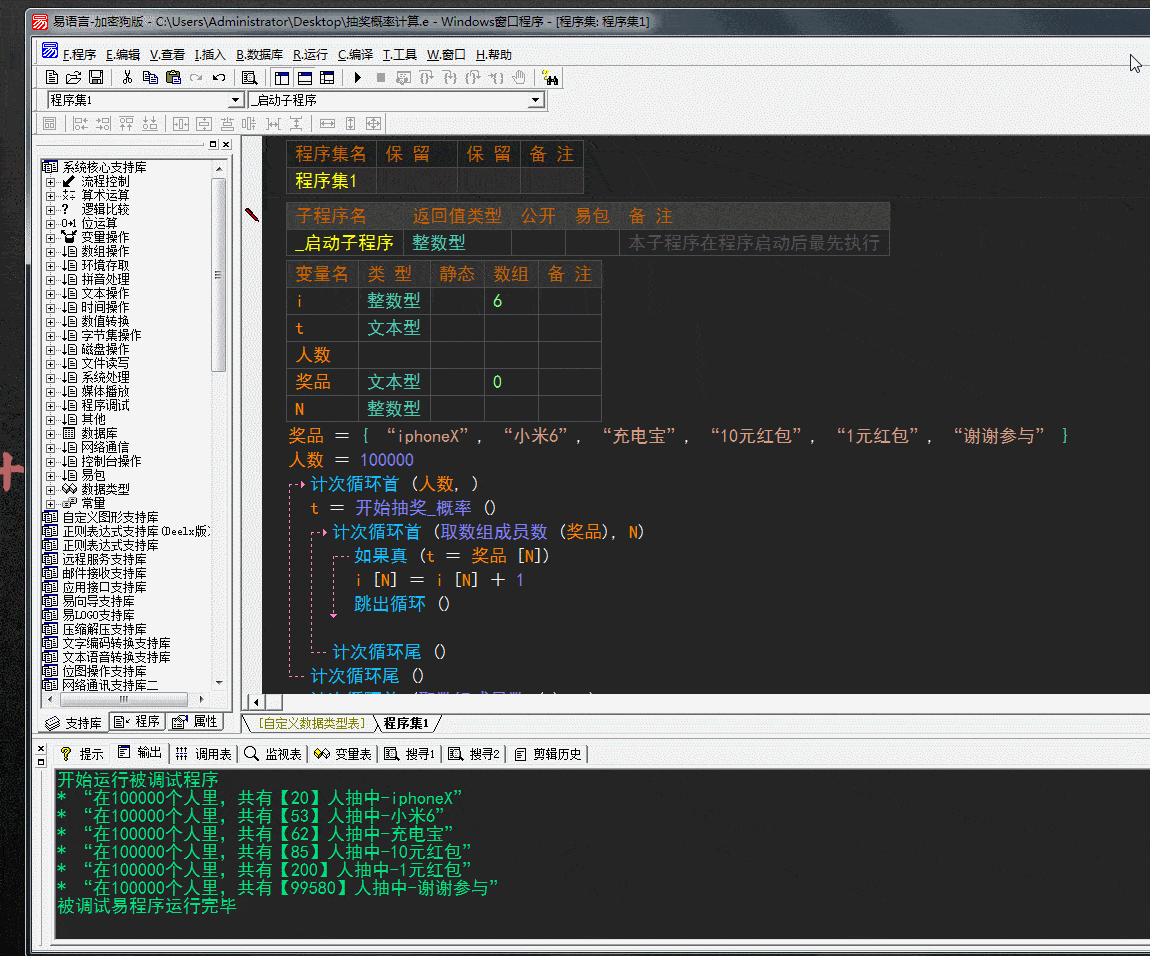Switch to the [自定义数据类型表] editor tab
The width and height of the screenshot is (1150, 956).
point(311,723)
